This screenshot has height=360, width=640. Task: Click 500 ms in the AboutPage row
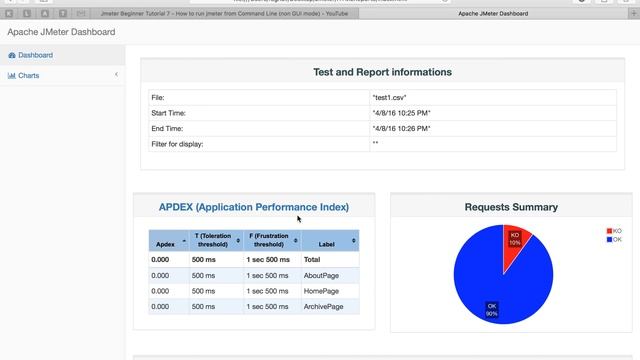(x=203, y=276)
